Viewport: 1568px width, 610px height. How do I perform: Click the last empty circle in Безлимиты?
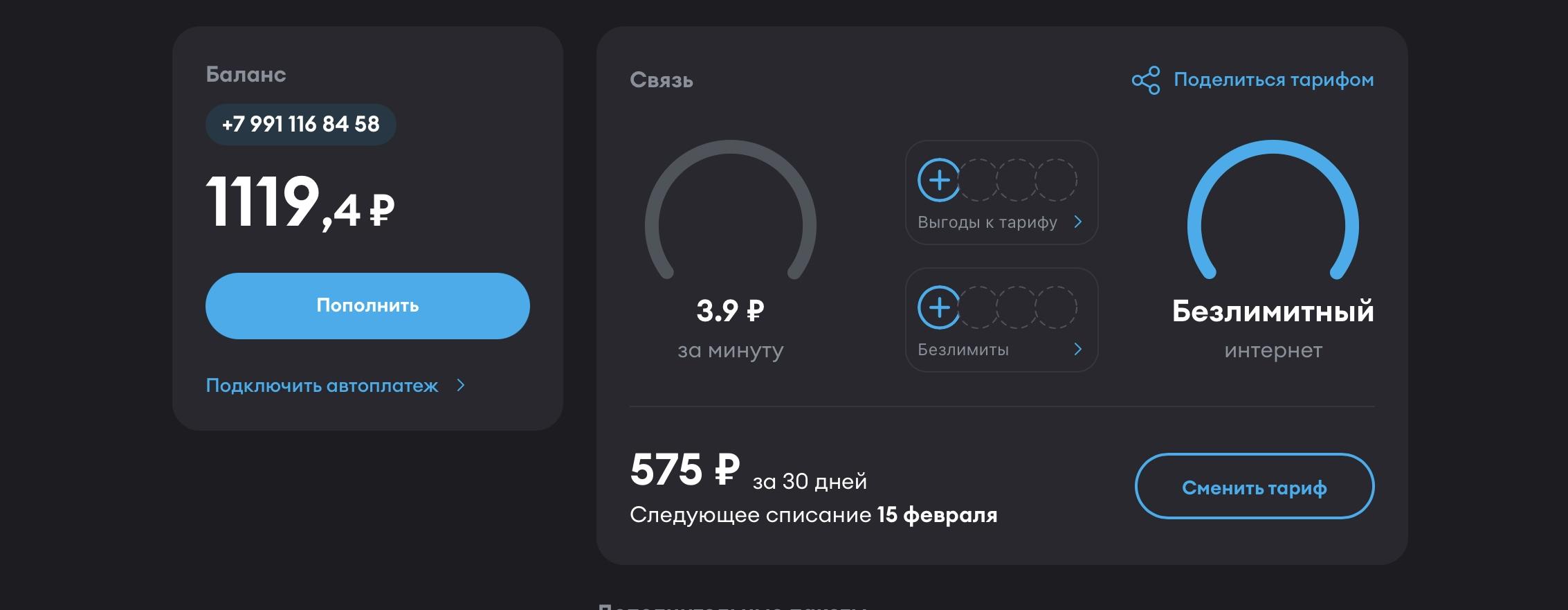[x=1057, y=307]
